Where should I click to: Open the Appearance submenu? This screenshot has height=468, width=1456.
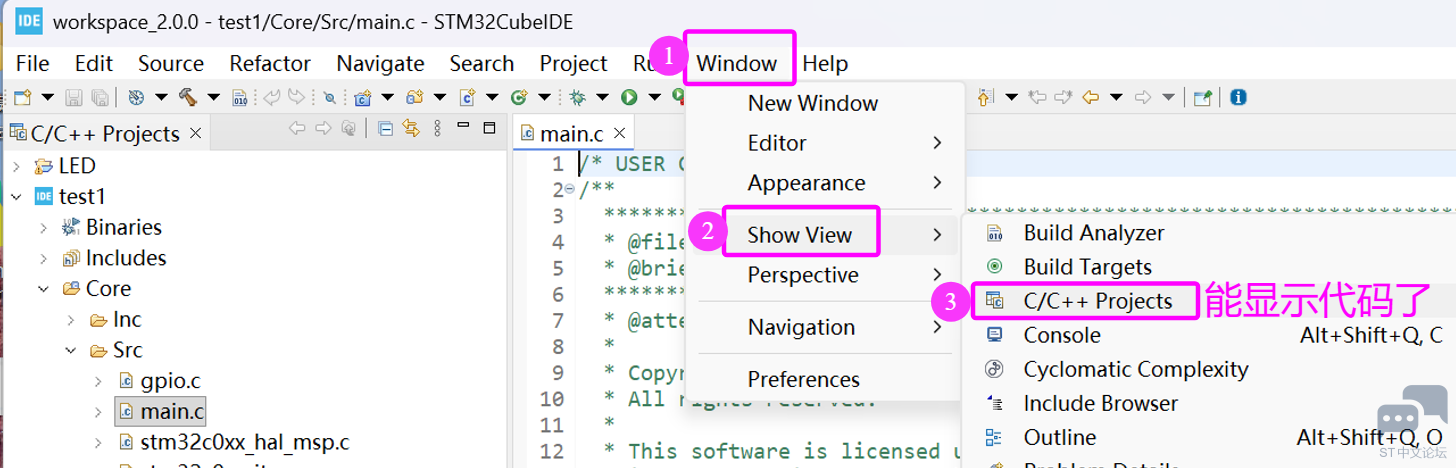coord(825,183)
